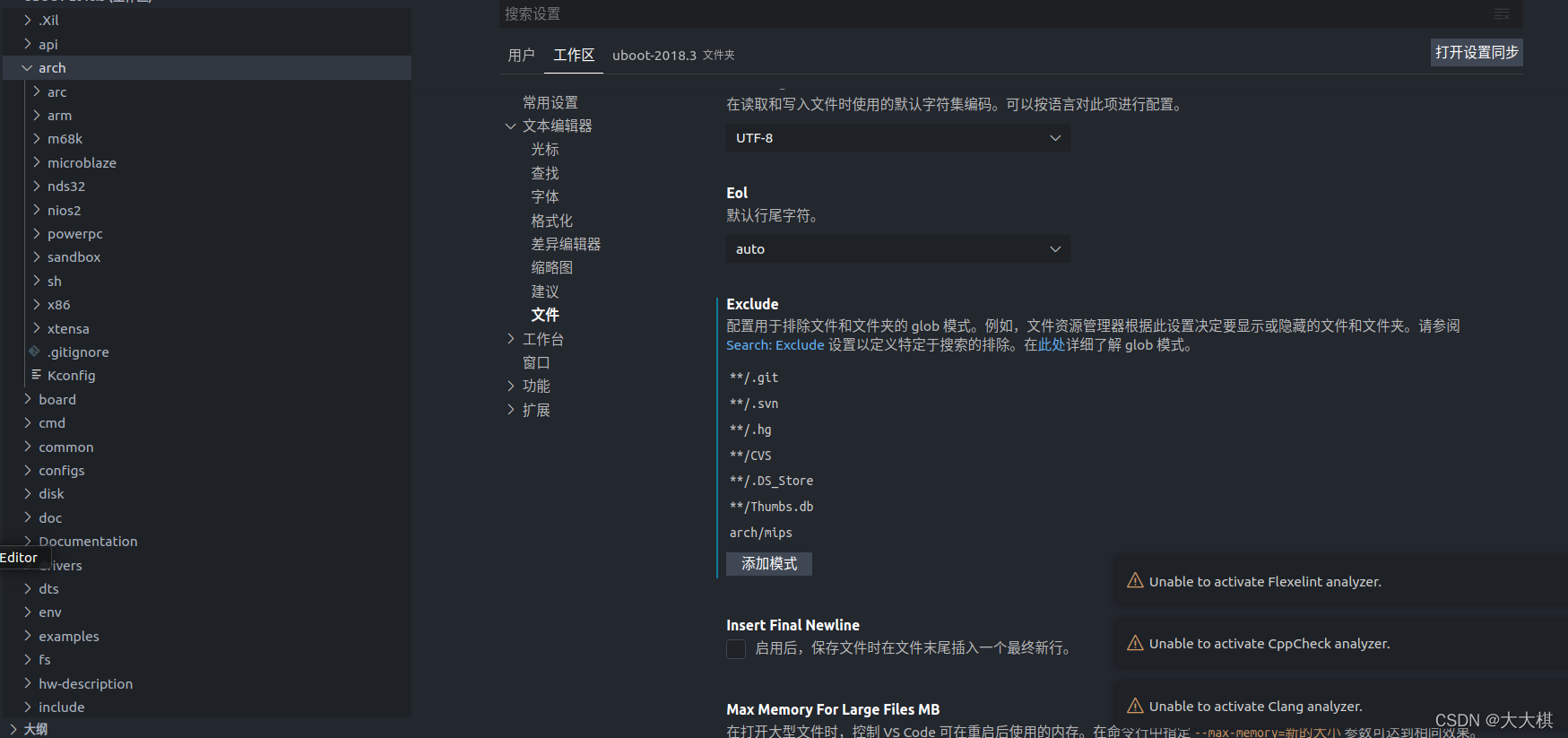Select the **/.hg exclude pattern
The width and height of the screenshot is (1568, 738).
750,430
